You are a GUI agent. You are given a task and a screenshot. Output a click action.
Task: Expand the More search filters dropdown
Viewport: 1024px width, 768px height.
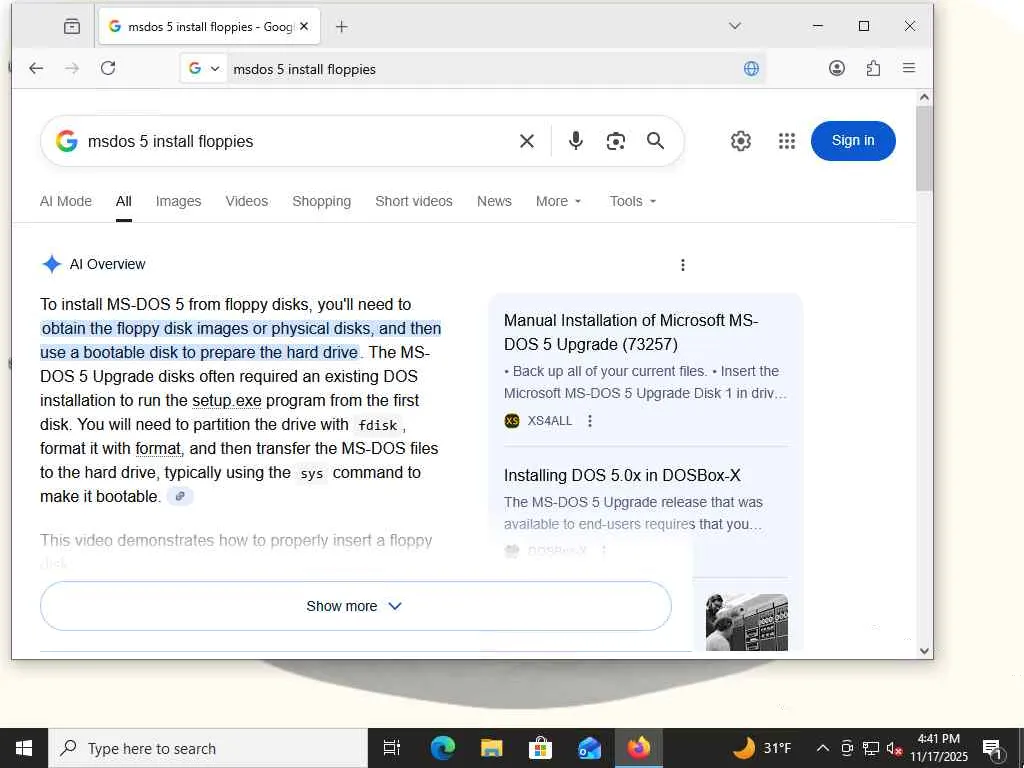(558, 201)
